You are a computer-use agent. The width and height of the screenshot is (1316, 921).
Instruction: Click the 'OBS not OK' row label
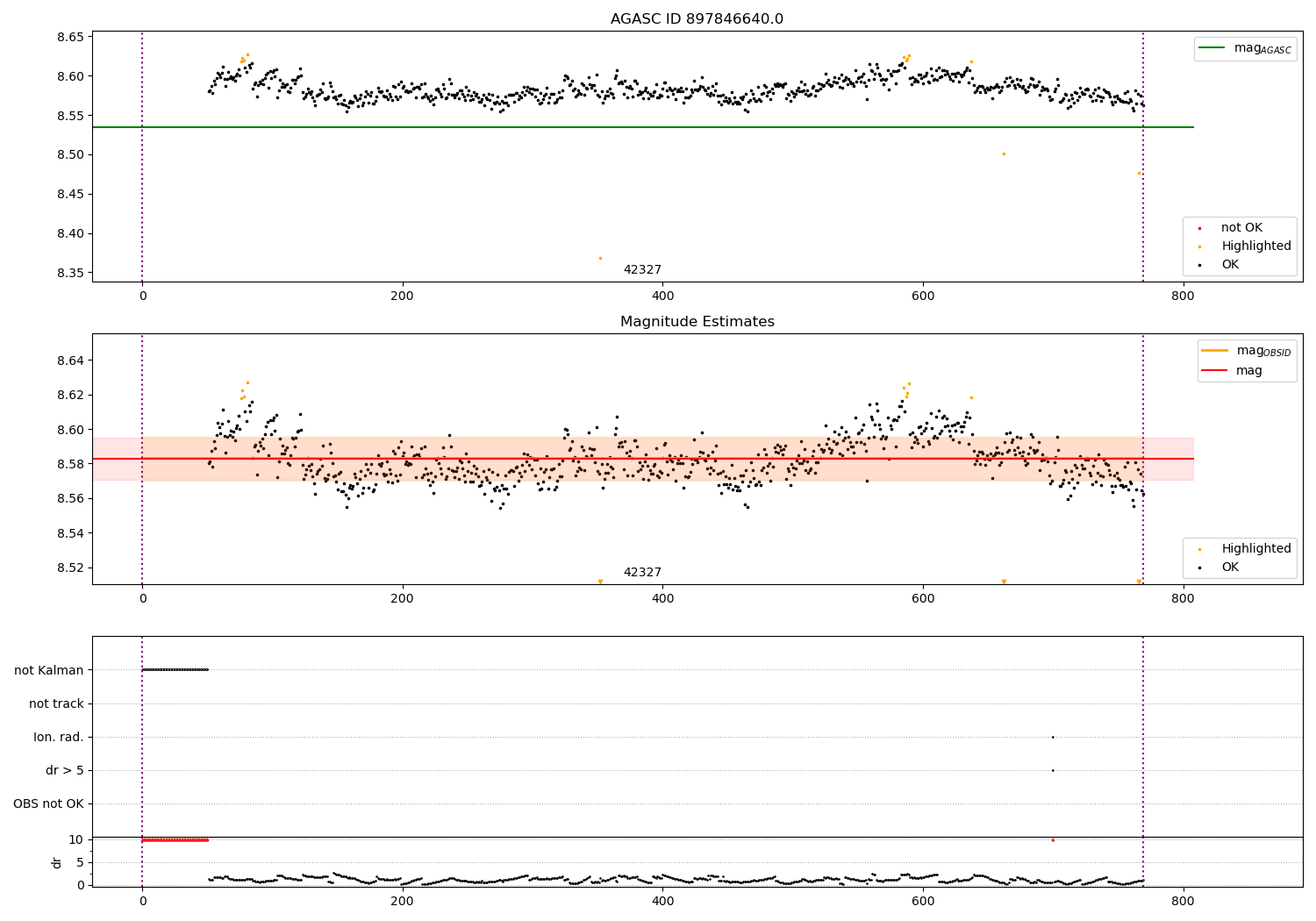49,803
